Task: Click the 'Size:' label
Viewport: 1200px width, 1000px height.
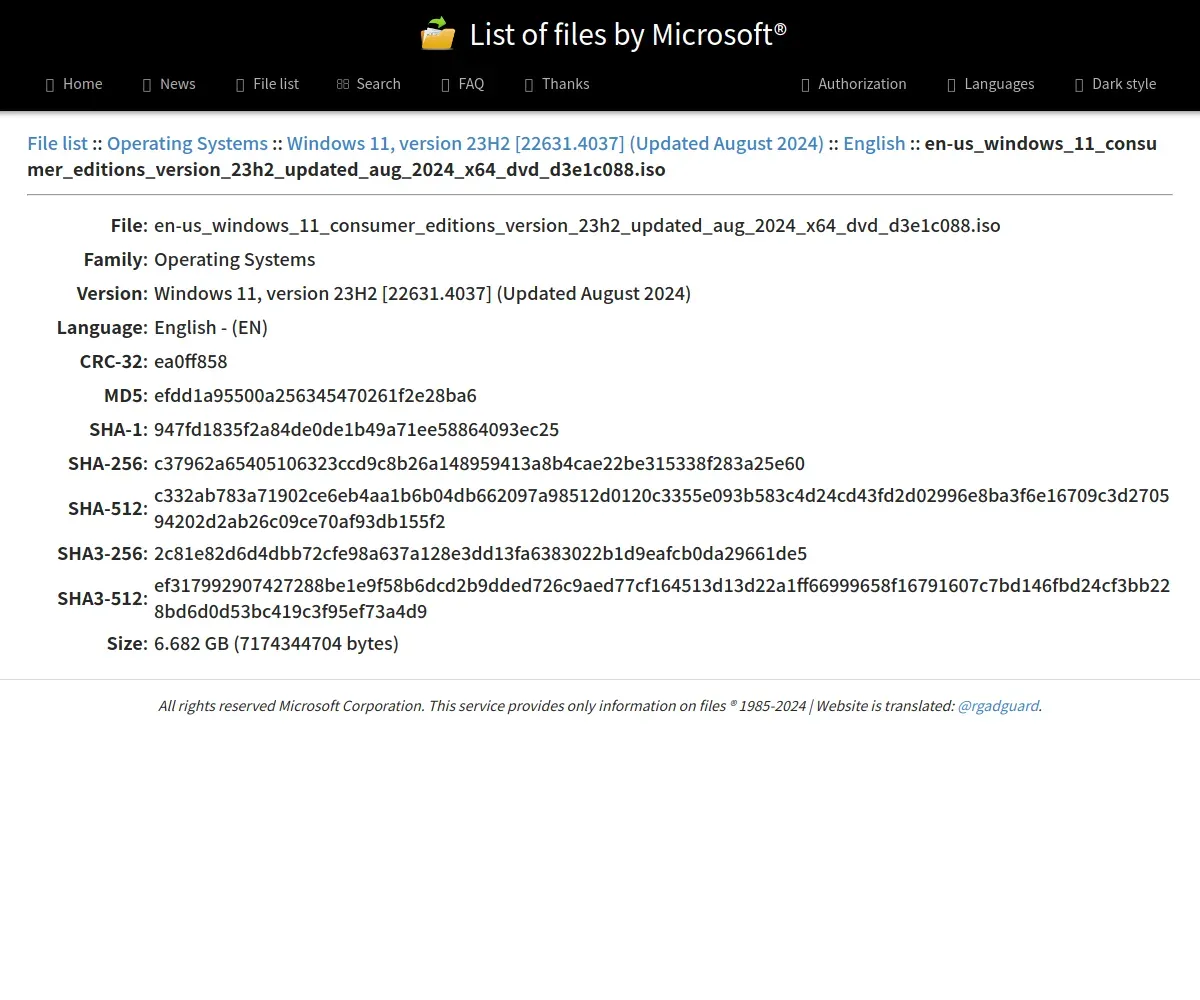Action: [127, 644]
